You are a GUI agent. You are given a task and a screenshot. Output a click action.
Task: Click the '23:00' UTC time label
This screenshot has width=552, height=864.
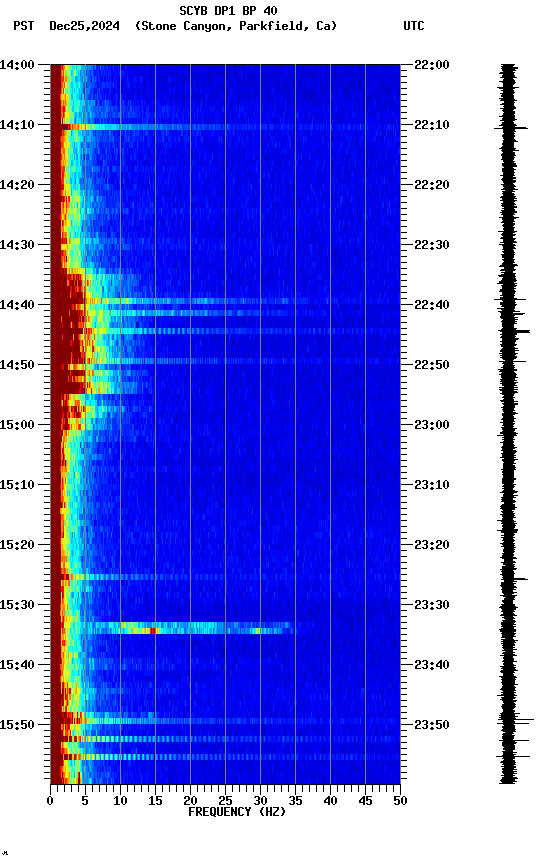point(432,425)
